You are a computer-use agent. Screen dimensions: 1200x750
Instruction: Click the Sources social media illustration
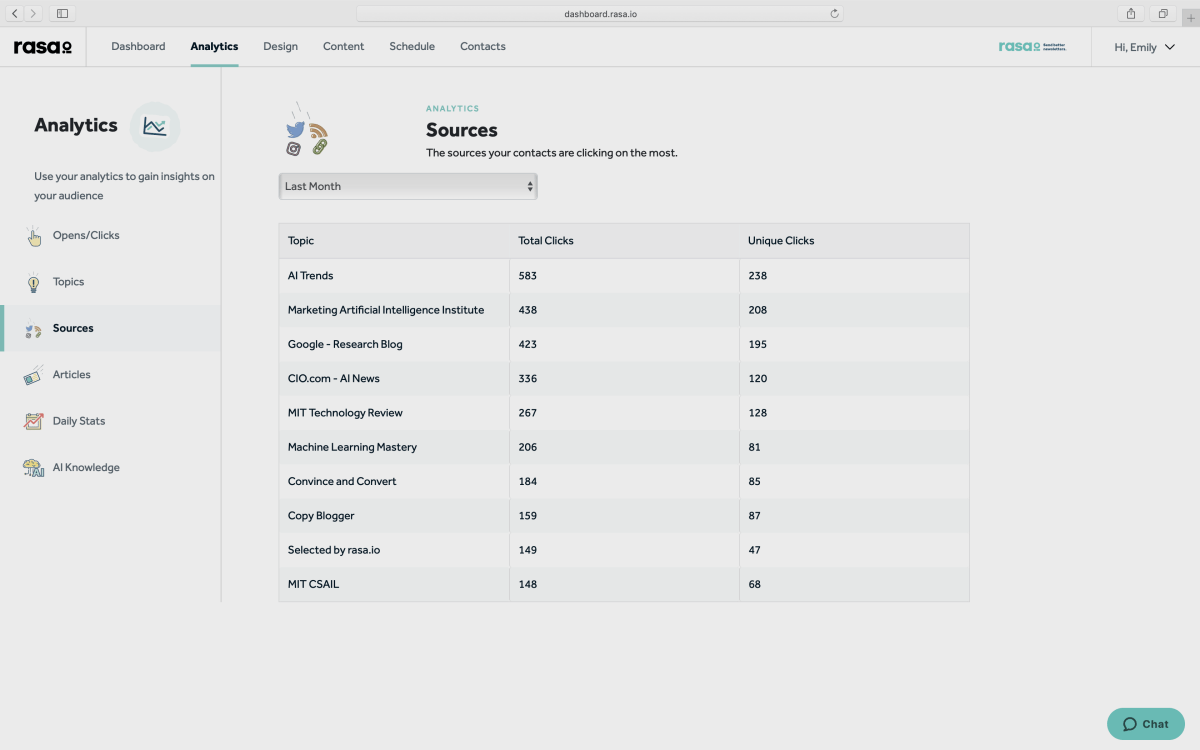pyautogui.click(x=307, y=131)
